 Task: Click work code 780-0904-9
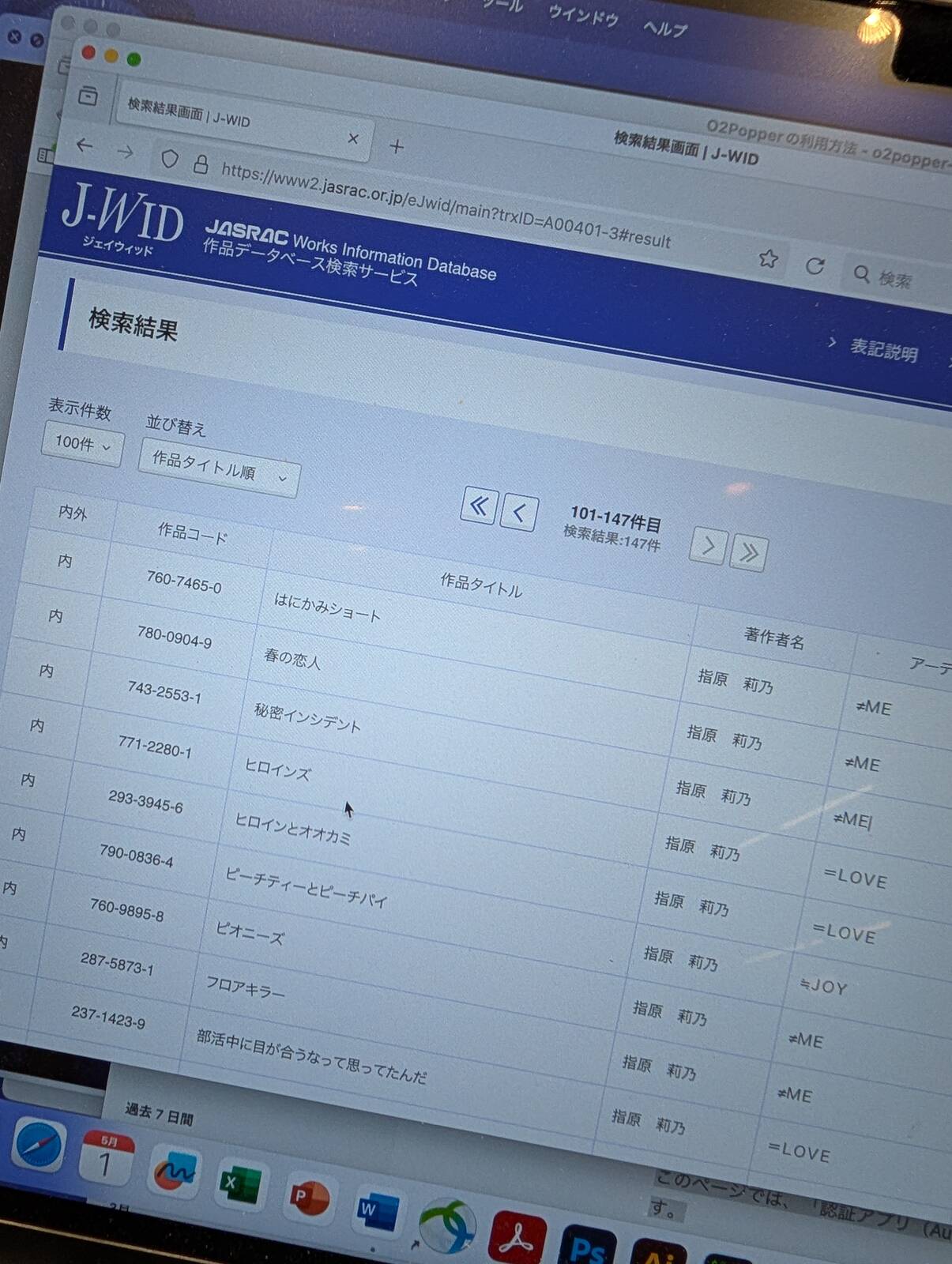[x=175, y=636]
